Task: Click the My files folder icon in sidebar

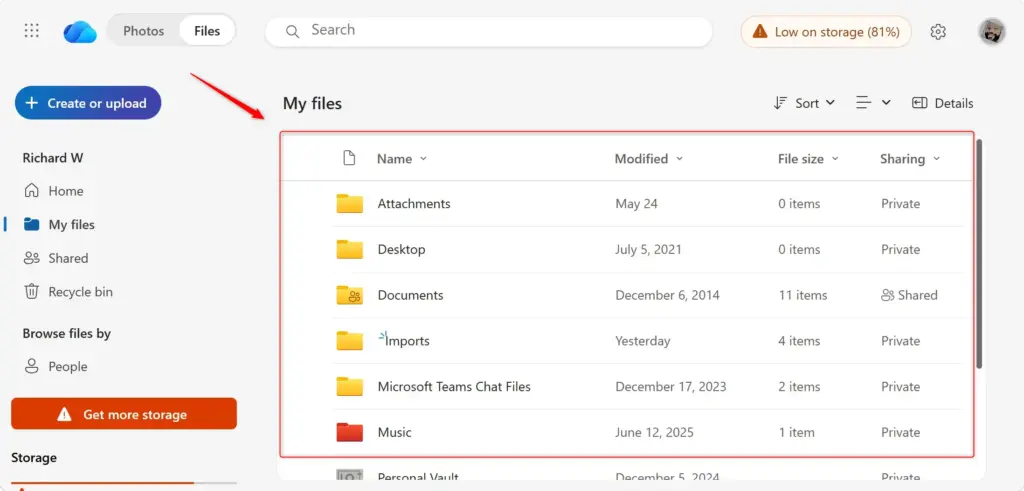Action: coord(31,225)
